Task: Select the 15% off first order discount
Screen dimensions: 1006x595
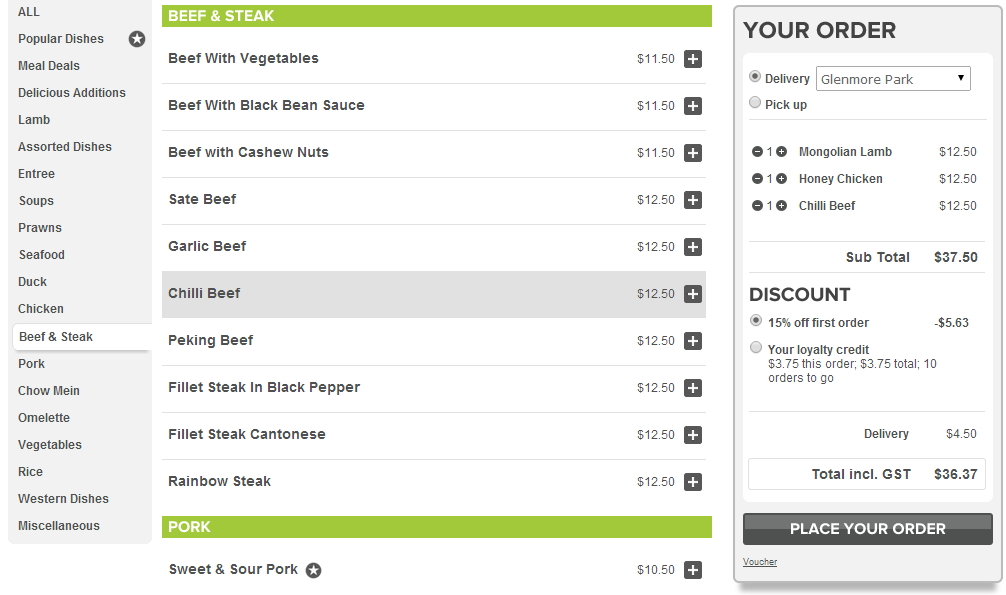Action: (756, 321)
